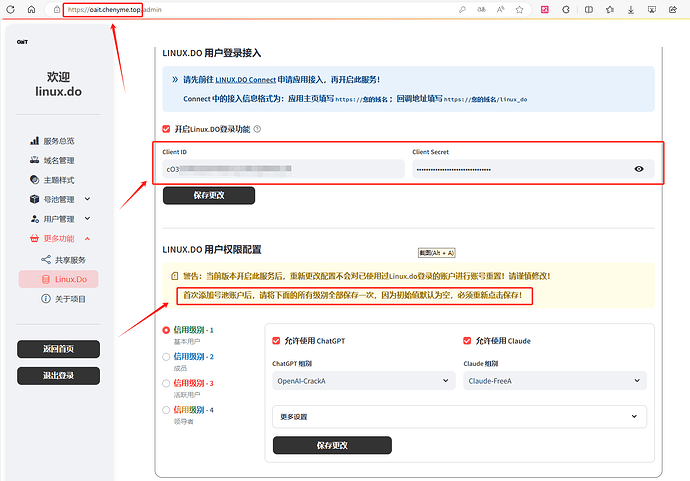Toggle 允许使用 Claude checkbox
690x481 pixels.
467,341
